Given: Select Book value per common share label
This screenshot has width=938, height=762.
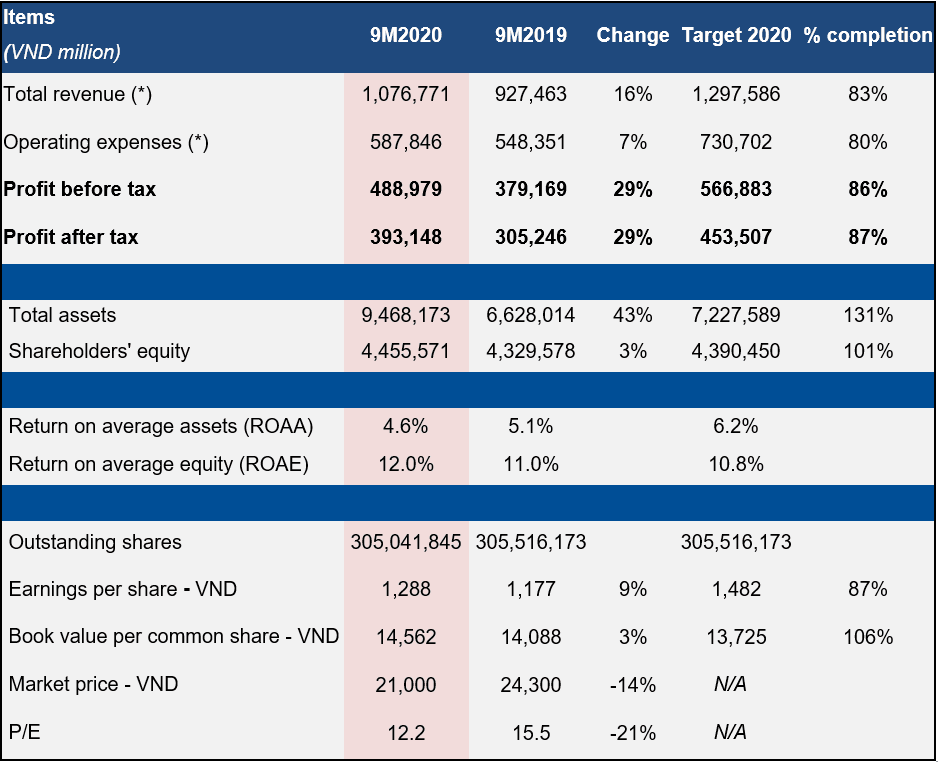Looking at the screenshot, I should pyautogui.click(x=174, y=636).
